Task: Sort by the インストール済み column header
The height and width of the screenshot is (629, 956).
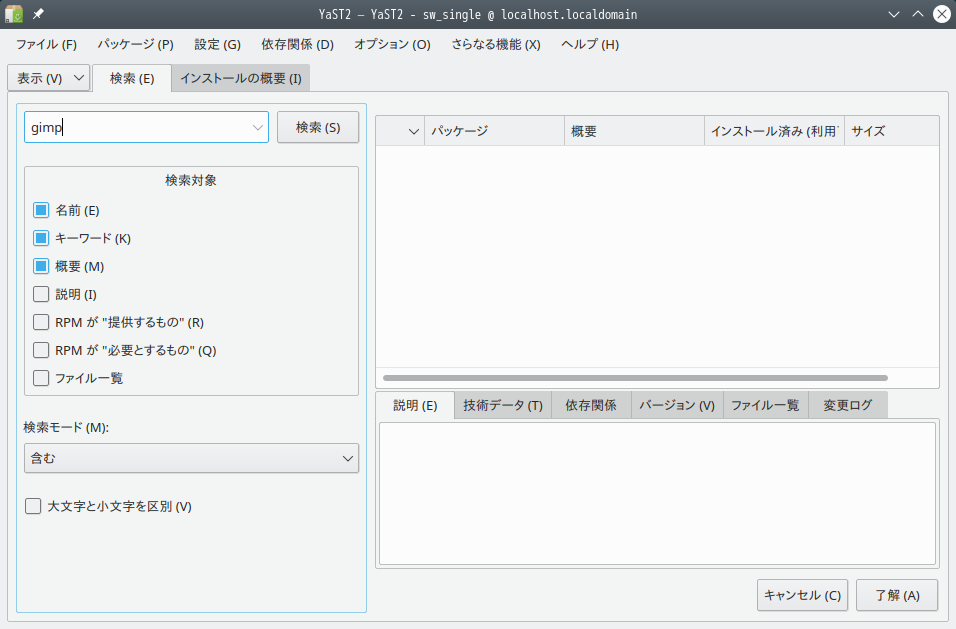Action: [x=774, y=131]
